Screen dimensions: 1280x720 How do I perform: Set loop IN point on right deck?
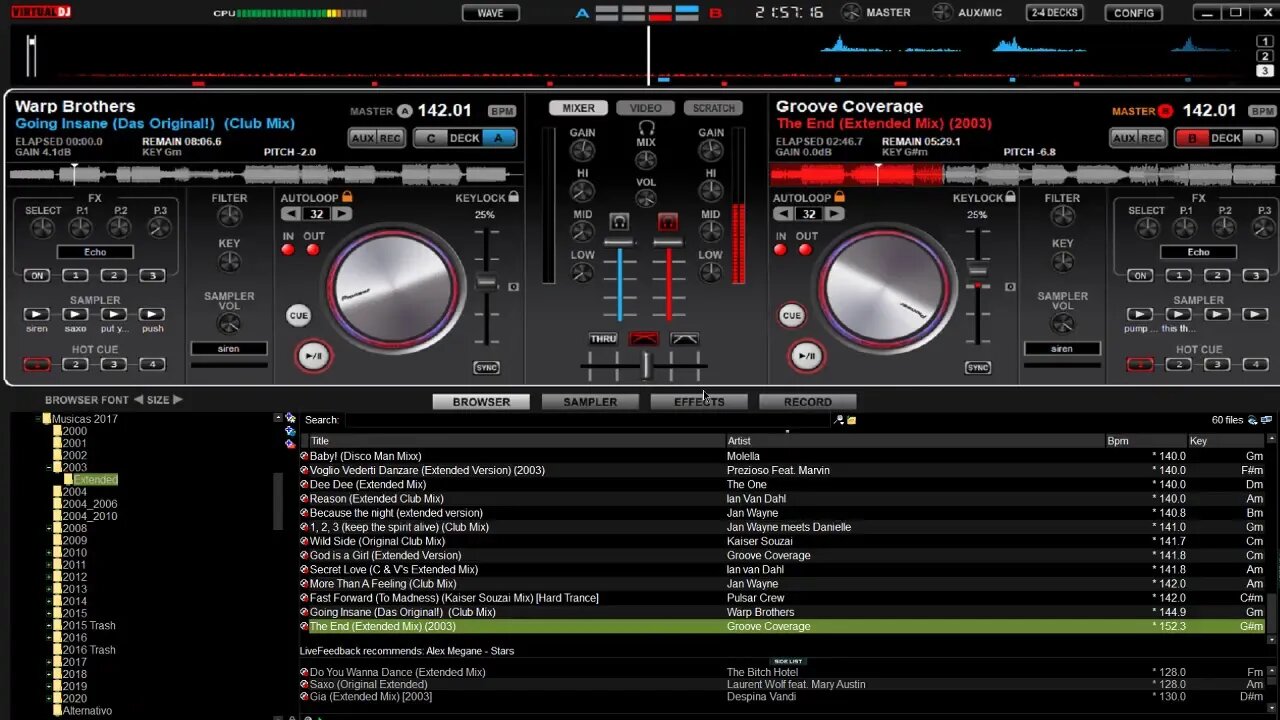780,249
